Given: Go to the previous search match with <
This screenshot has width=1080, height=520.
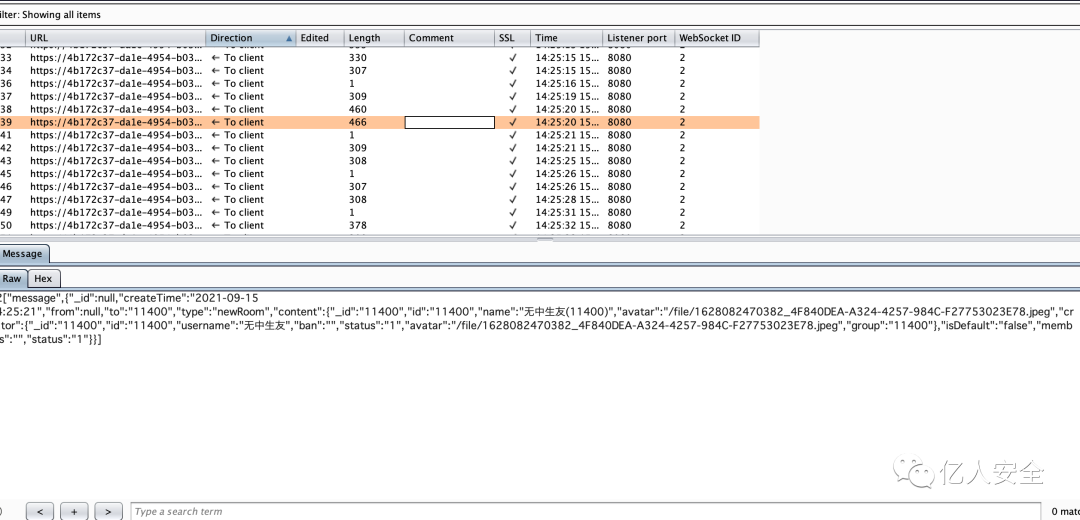Looking at the screenshot, I should click(x=41, y=511).
